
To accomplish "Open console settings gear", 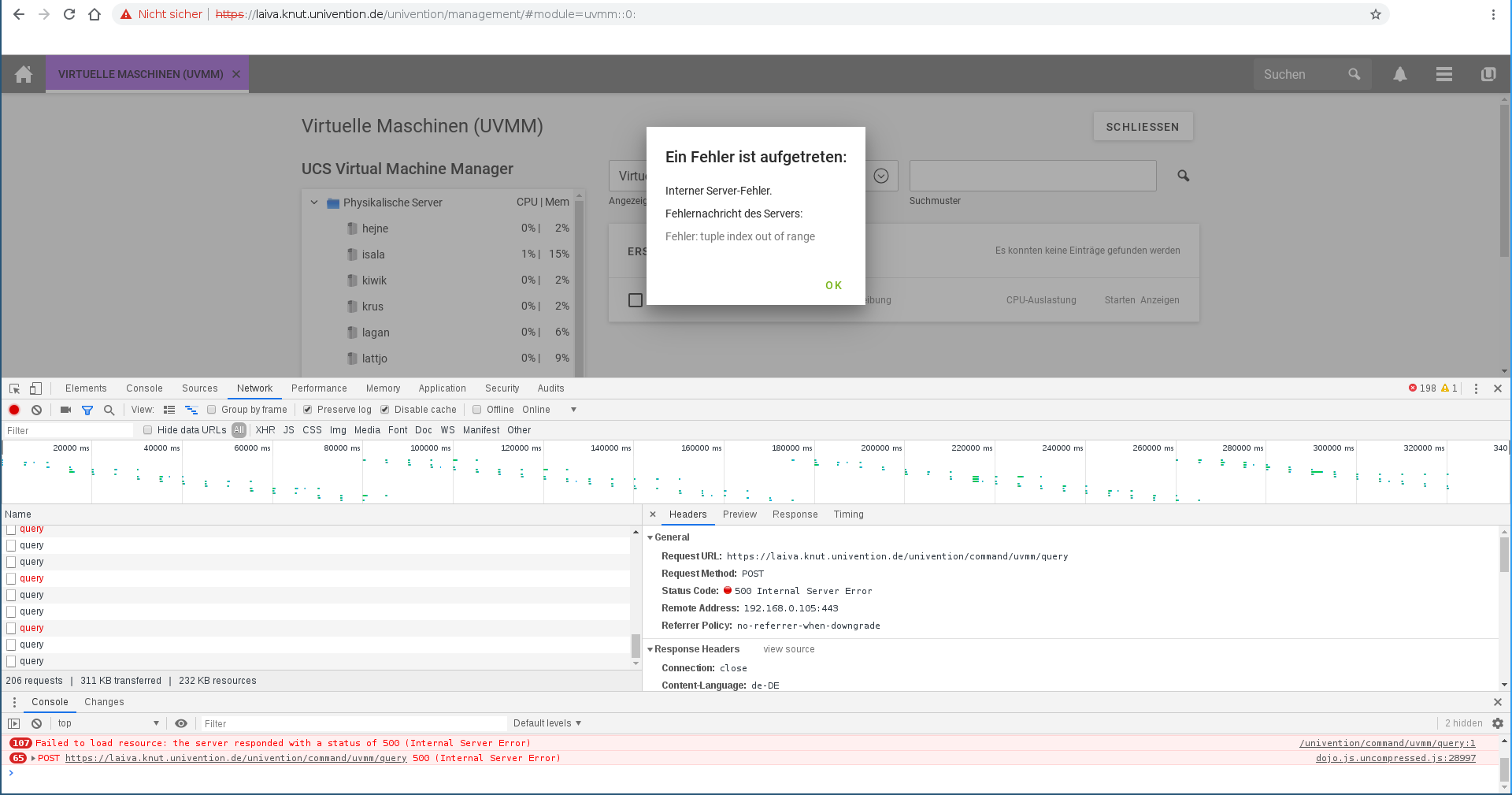I will coord(1497,723).
